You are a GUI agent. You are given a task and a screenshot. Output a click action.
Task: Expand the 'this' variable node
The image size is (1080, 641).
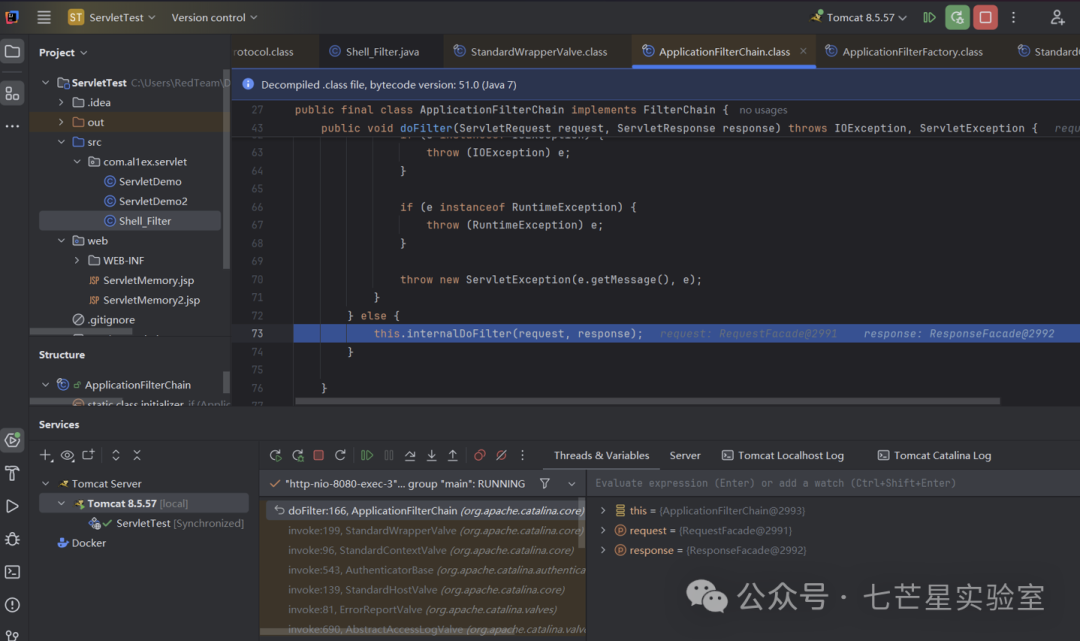603,510
